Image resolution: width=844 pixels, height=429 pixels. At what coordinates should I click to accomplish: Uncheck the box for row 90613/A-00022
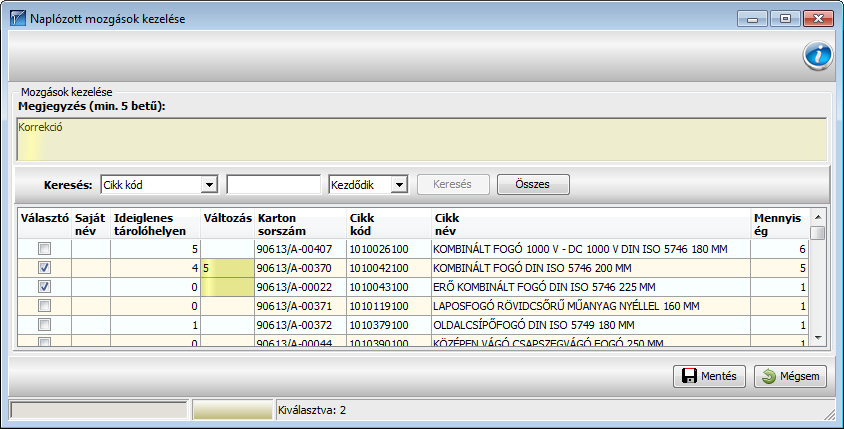(x=44, y=286)
